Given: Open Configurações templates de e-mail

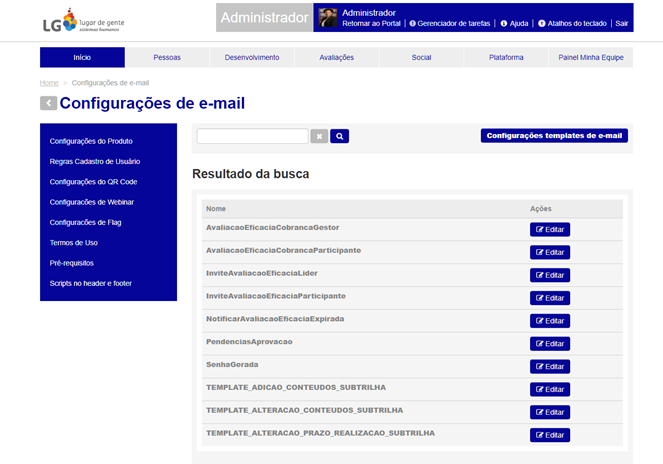Looking at the screenshot, I should click(554, 136).
